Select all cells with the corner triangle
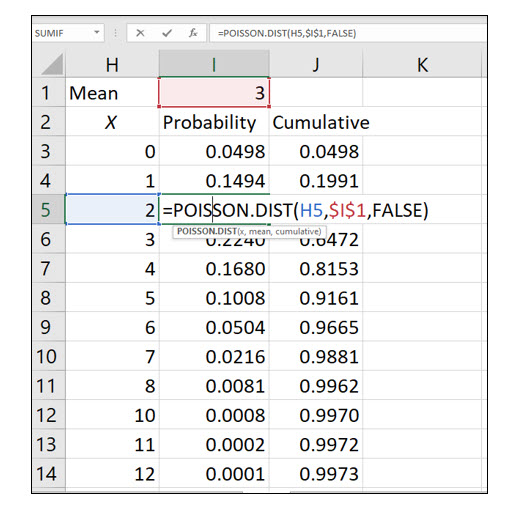 [52, 64]
